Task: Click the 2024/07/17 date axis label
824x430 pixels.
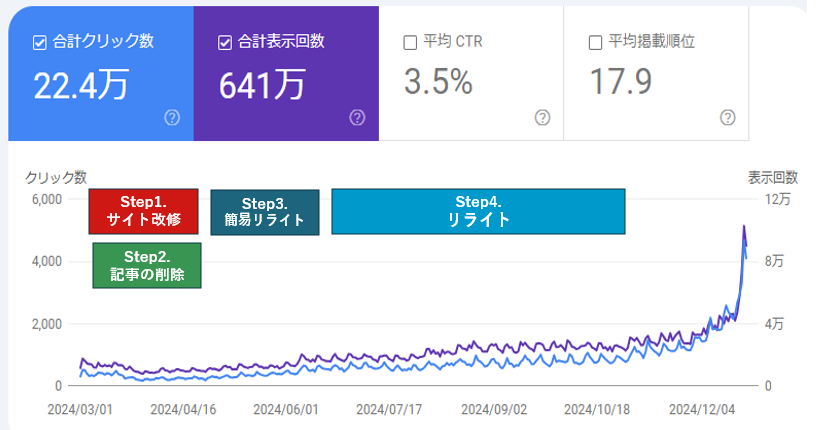Action: pos(390,409)
